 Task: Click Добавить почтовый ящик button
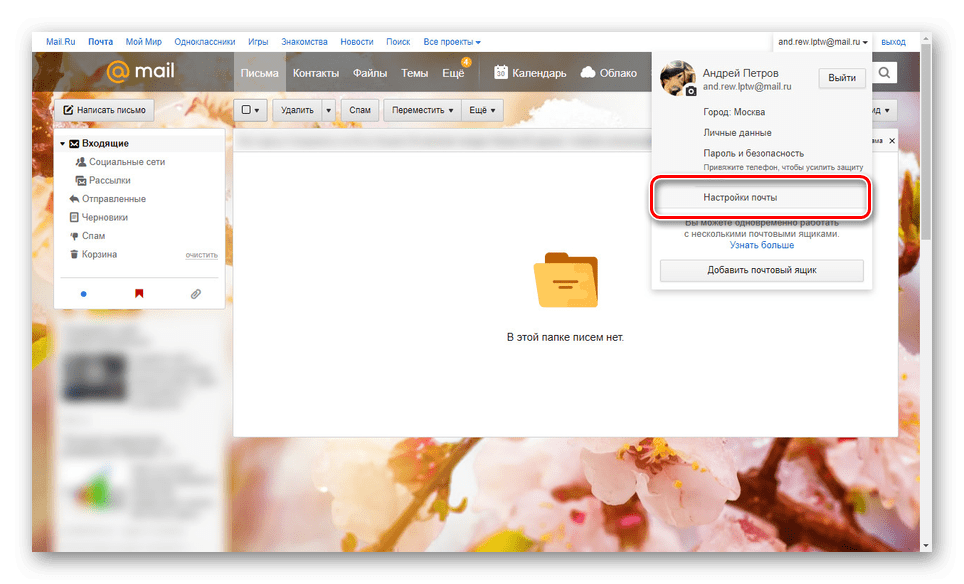pyautogui.click(x=762, y=270)
